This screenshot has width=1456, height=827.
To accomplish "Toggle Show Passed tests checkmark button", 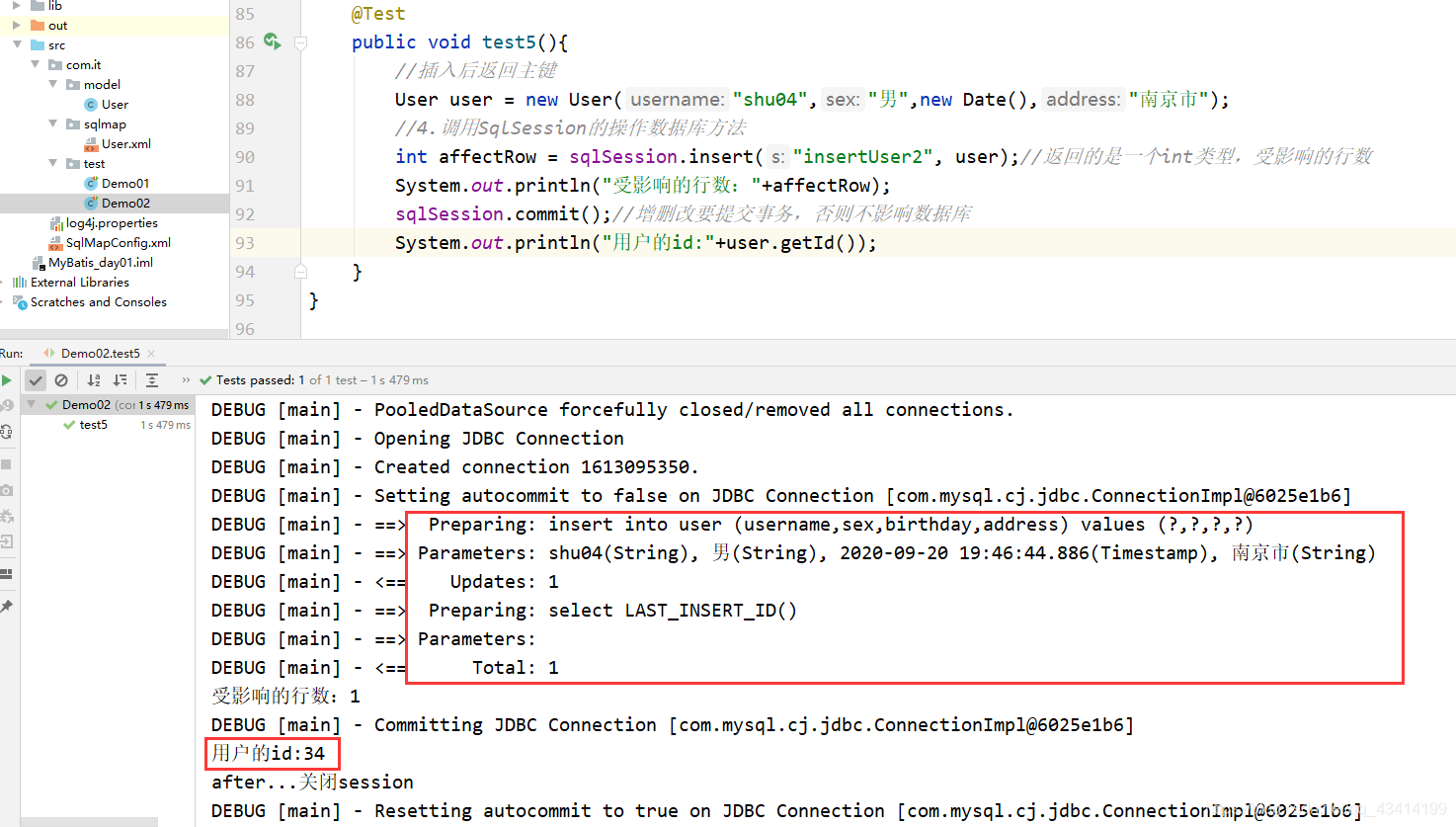I will tap(36, 380).
